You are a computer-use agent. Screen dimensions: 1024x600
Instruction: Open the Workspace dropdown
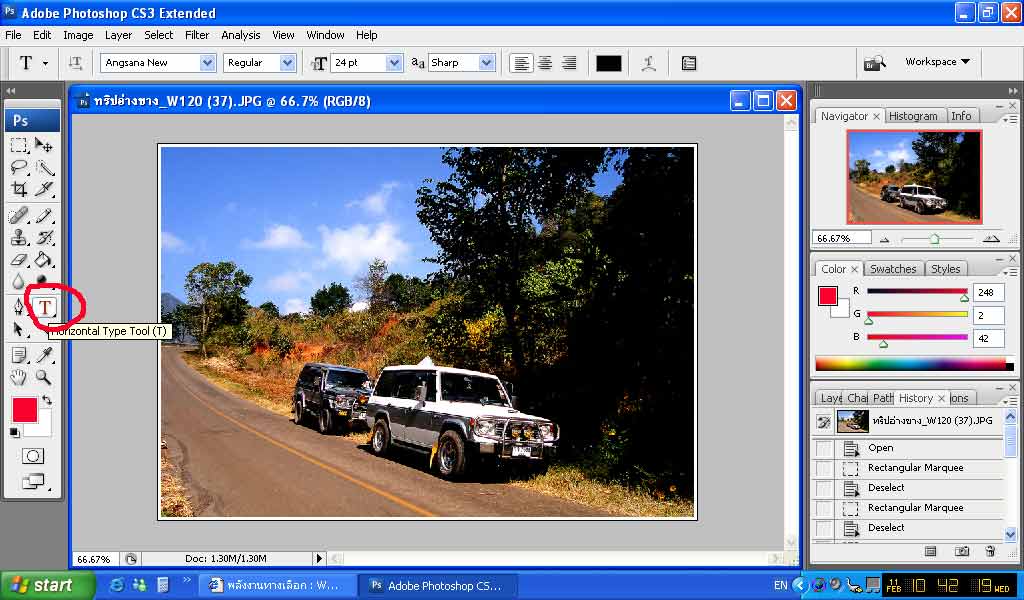click(937, 61)
